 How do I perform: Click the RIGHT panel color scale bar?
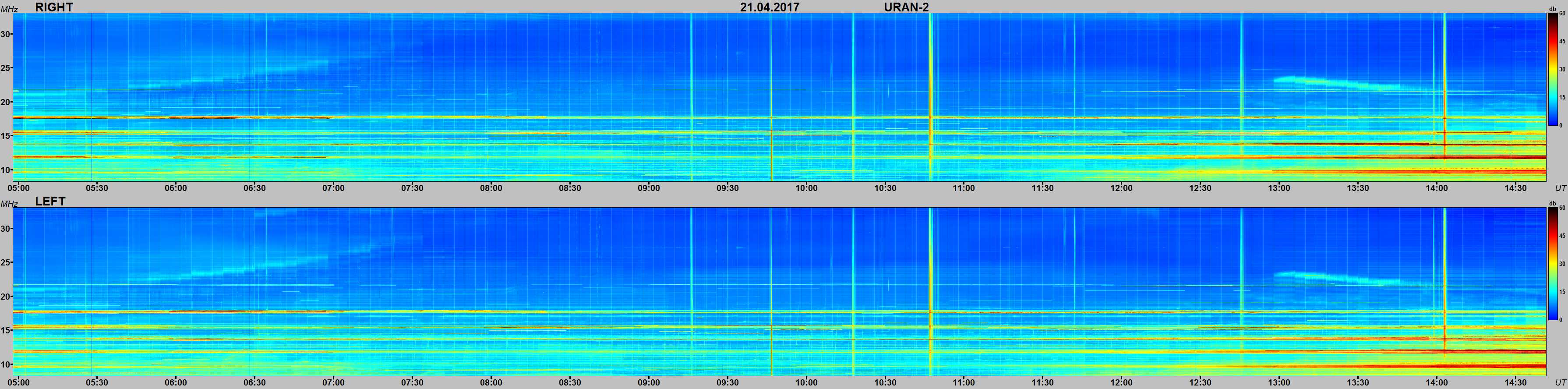(1553, 69)
